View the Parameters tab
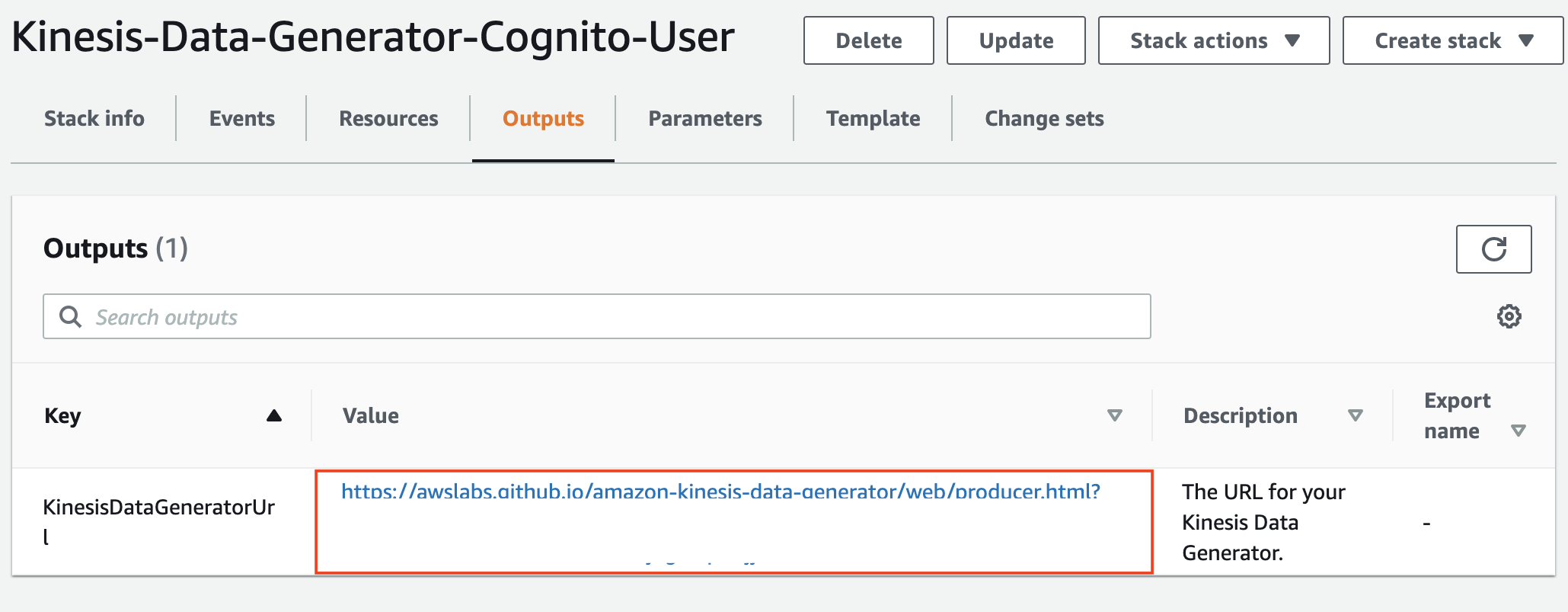The height and width of the screenshot is (612, 1568). 705,118
